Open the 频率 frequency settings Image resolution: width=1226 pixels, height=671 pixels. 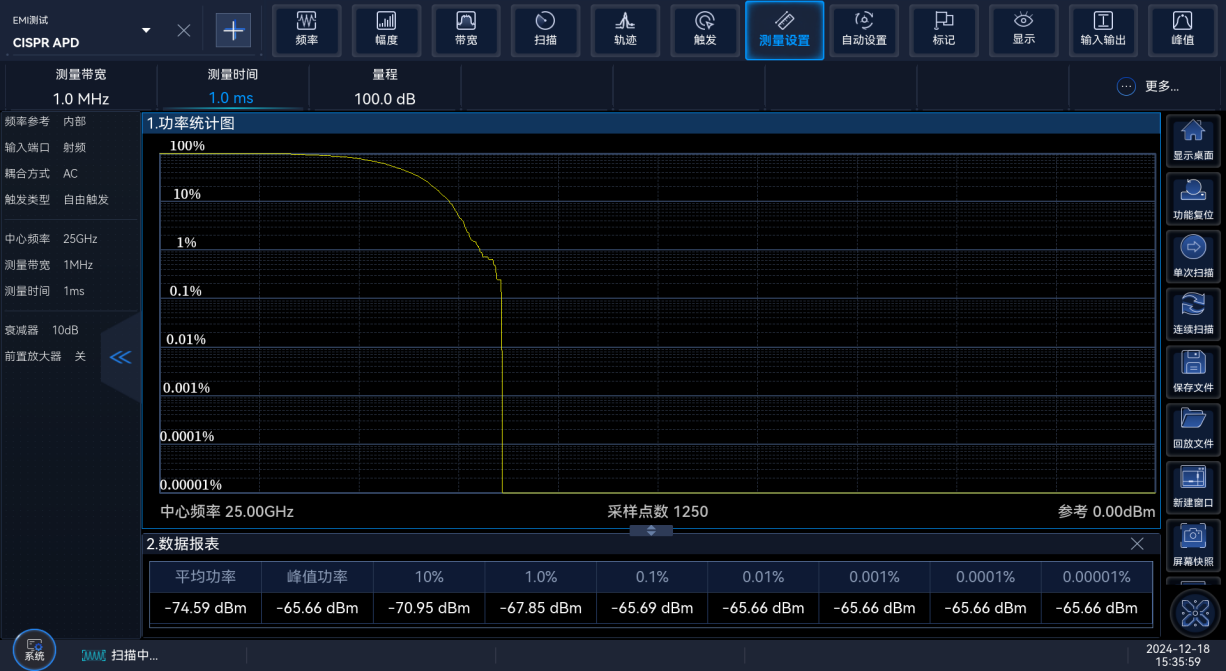(x=306, y=30)
